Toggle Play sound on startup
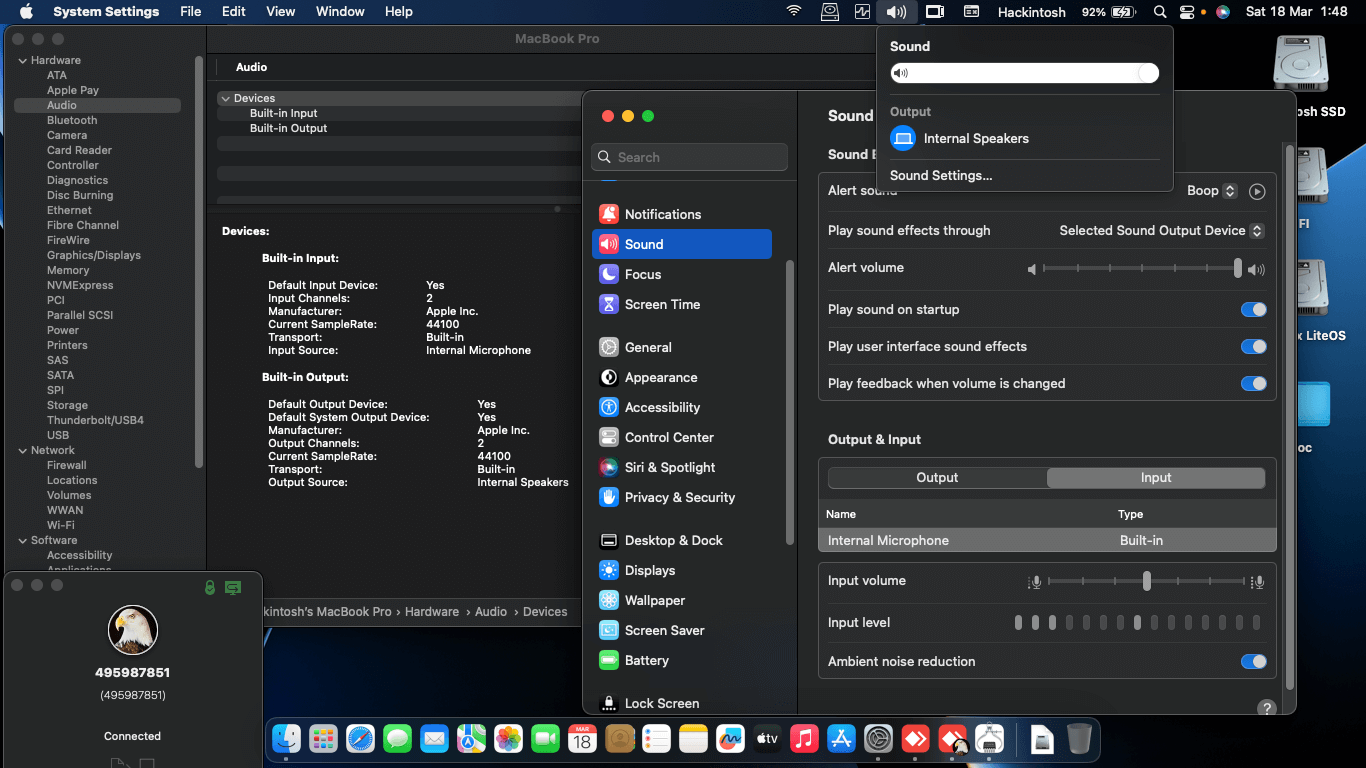This screenshot has height=768, width=1366. pyautogui.click(x=1254, y=310)
